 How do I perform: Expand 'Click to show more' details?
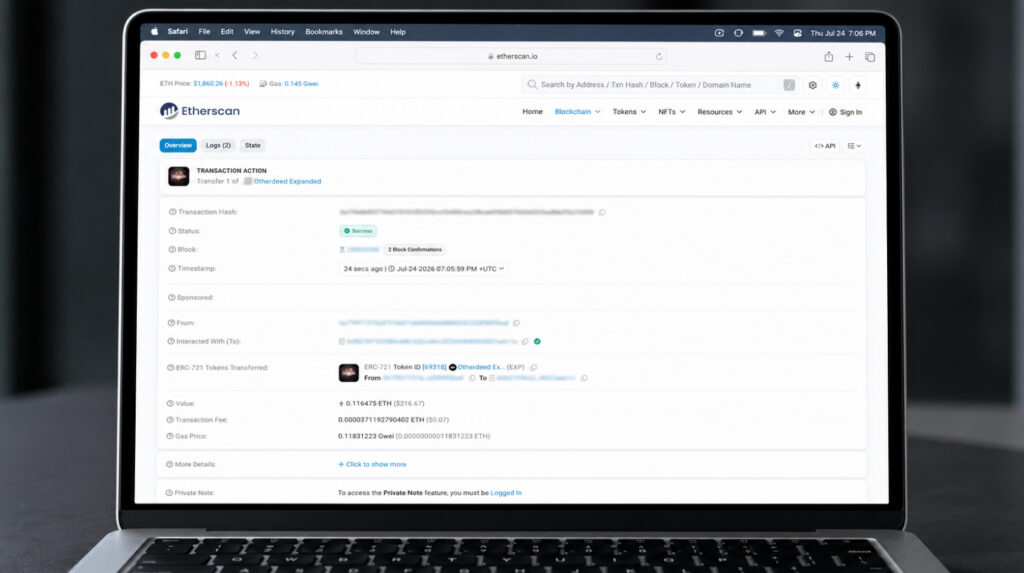click(372, 465)
